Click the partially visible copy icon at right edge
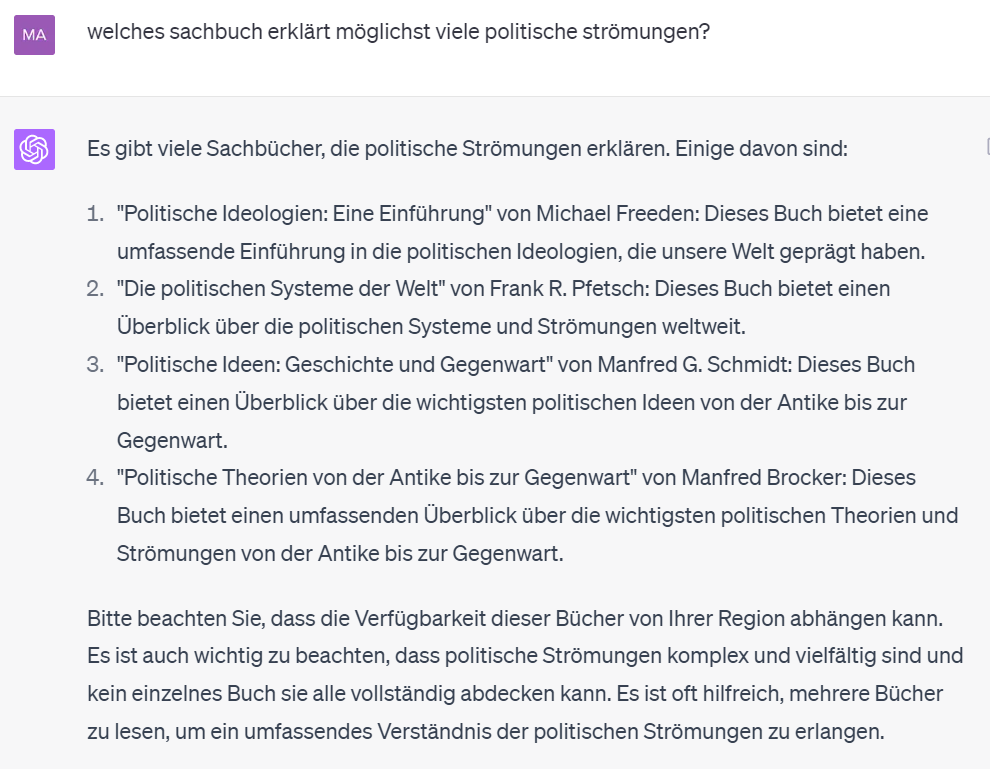The height and width of the screenshot is (769, 990). pos(987,146)
